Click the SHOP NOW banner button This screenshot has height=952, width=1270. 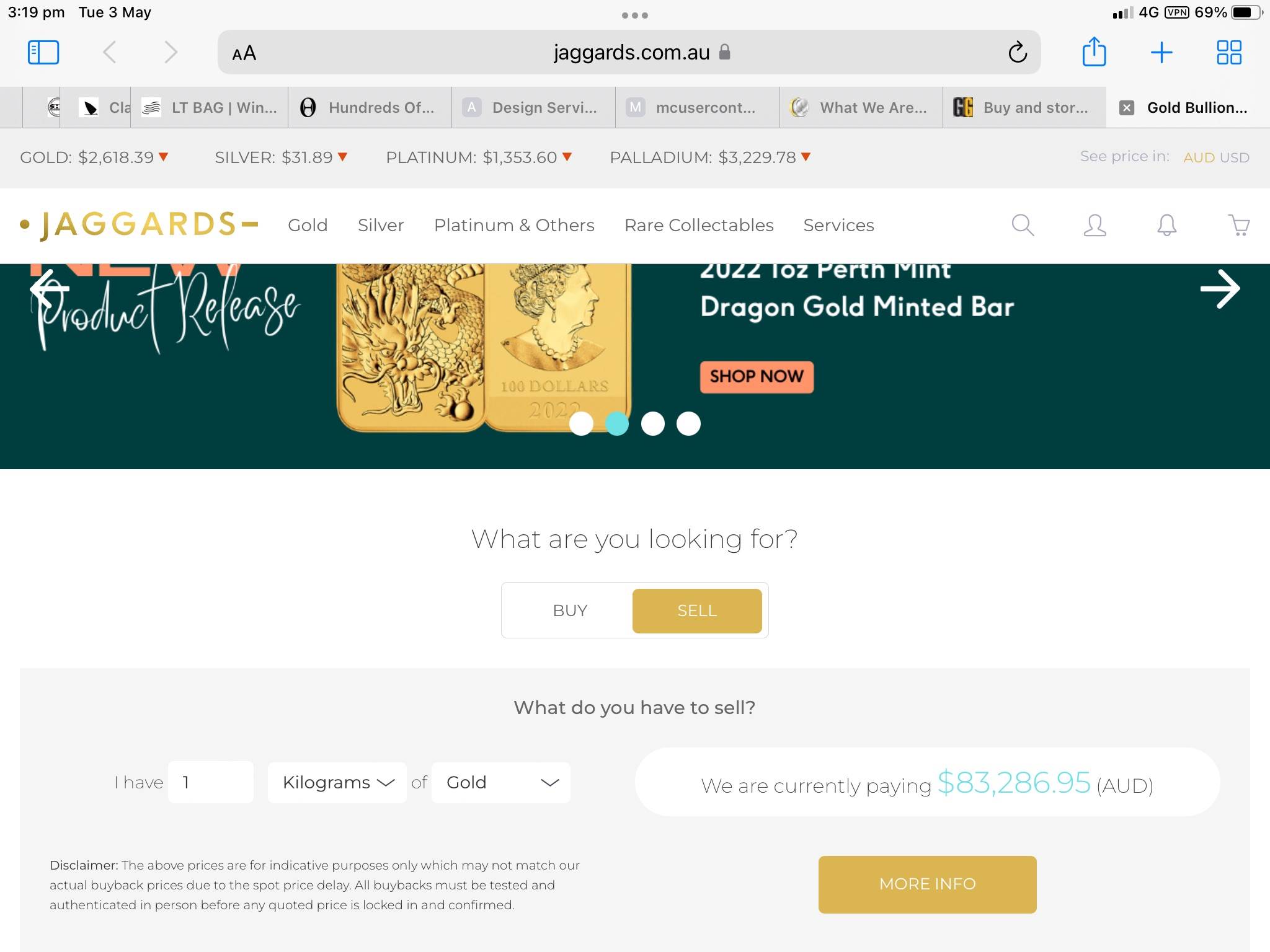click(757, 377)
